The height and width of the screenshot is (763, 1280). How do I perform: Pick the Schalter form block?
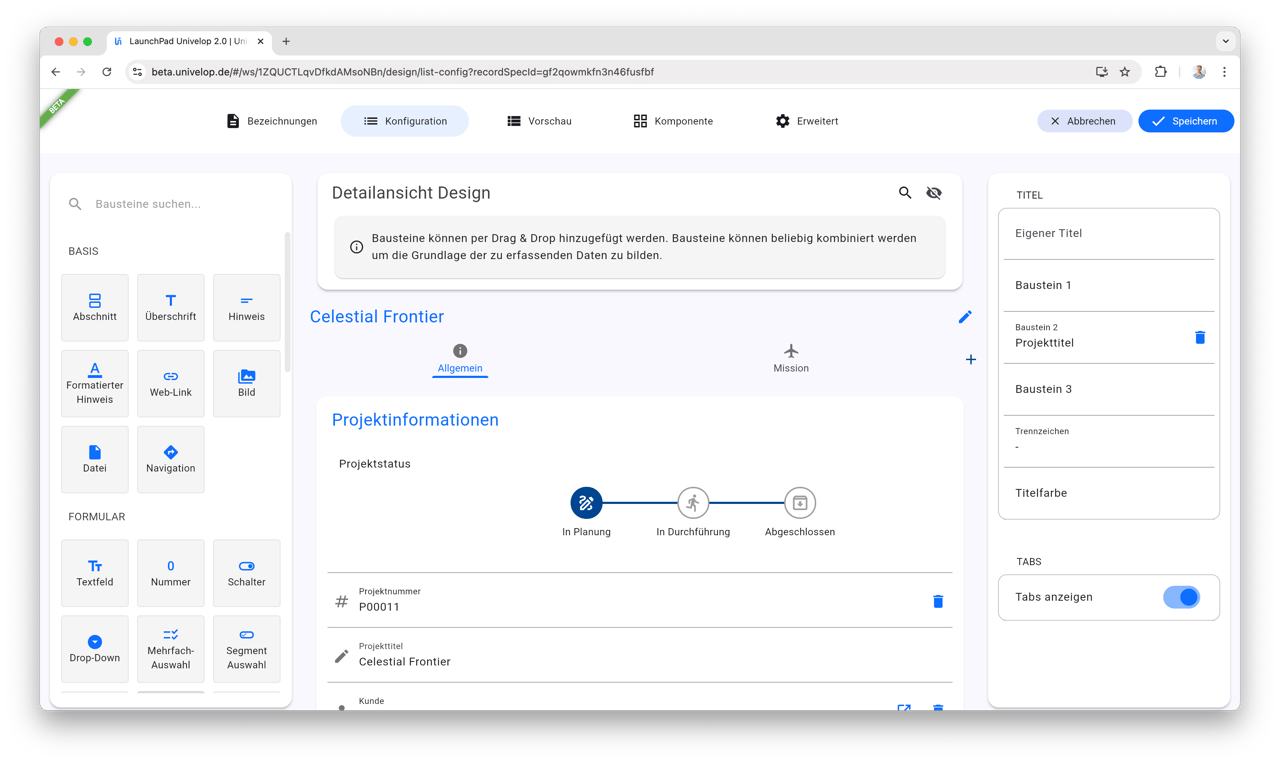[x=247, y=573]
